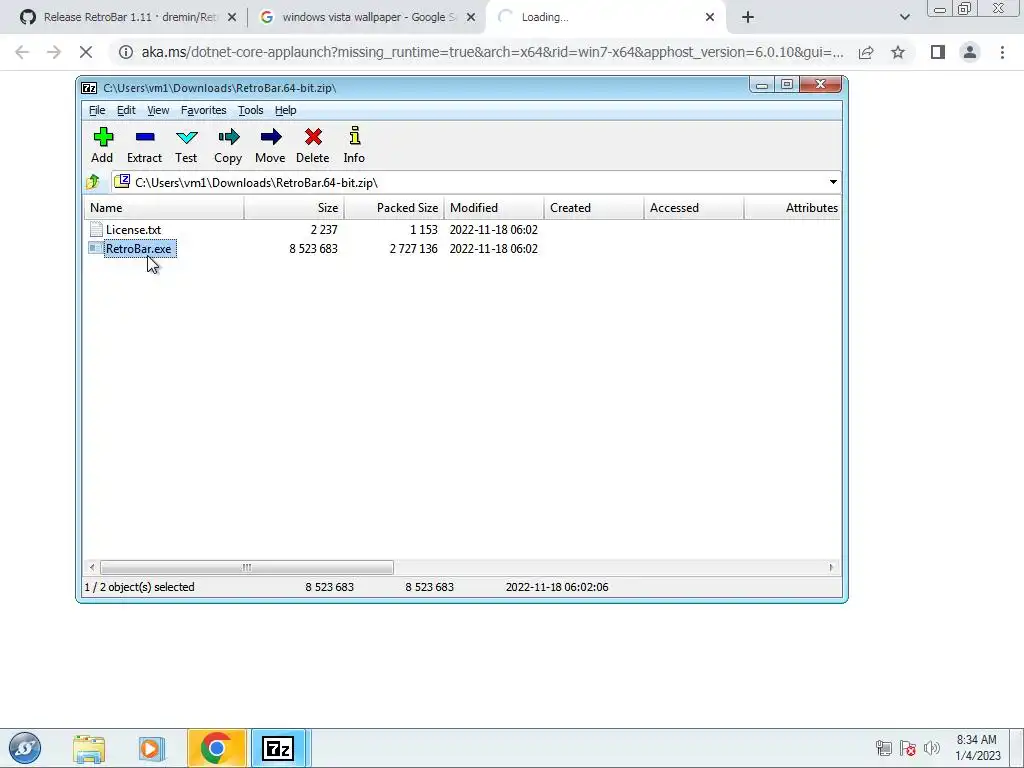Sort by the Name column header
The image size is (1024, 768).
click(x=163, y=208)
